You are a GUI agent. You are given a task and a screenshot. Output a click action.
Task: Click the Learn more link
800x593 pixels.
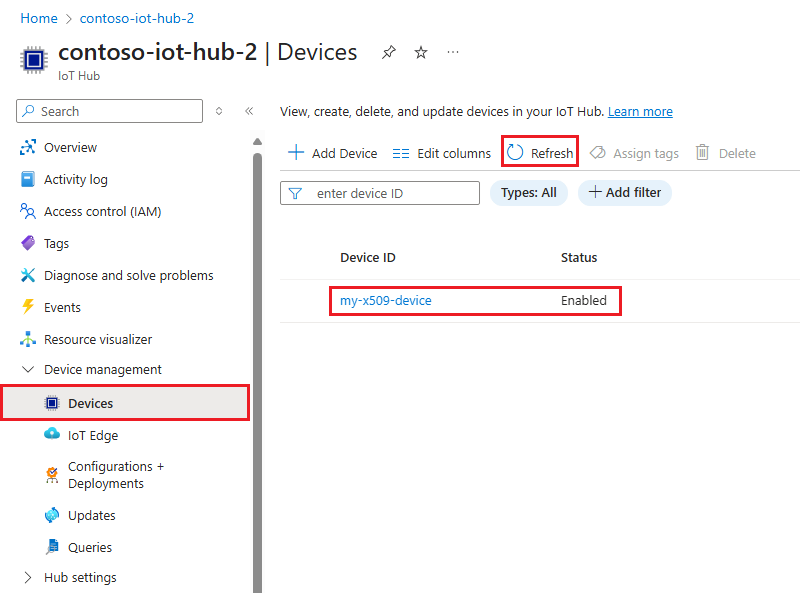[x=640, y=111]
